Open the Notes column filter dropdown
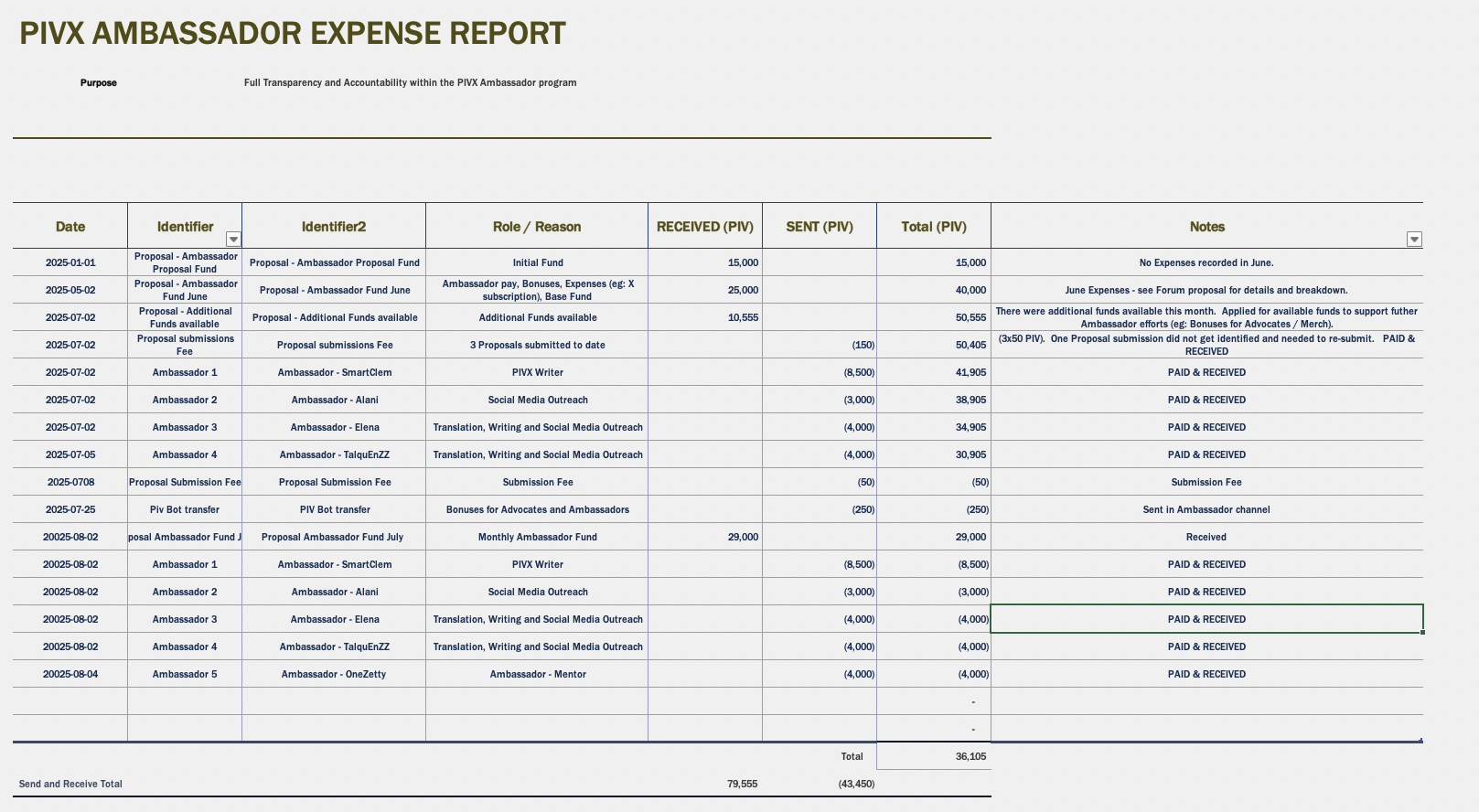Screen dimensions: 1479x812 coord(1414,240)
